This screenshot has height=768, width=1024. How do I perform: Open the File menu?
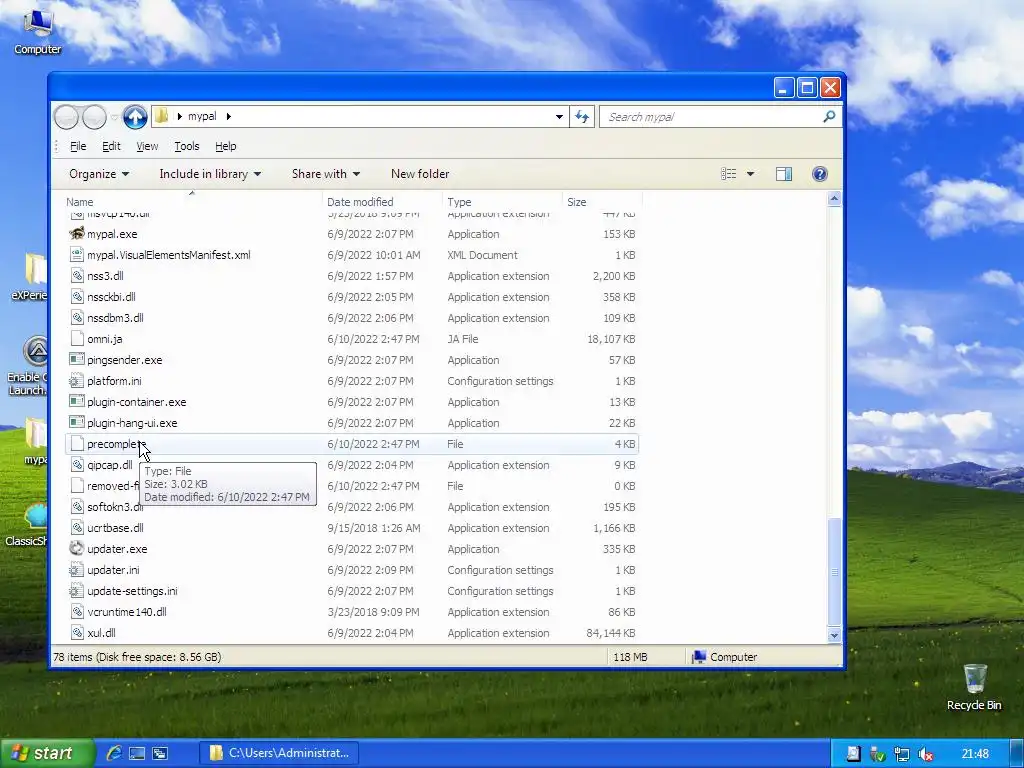(x=78, y=146)
